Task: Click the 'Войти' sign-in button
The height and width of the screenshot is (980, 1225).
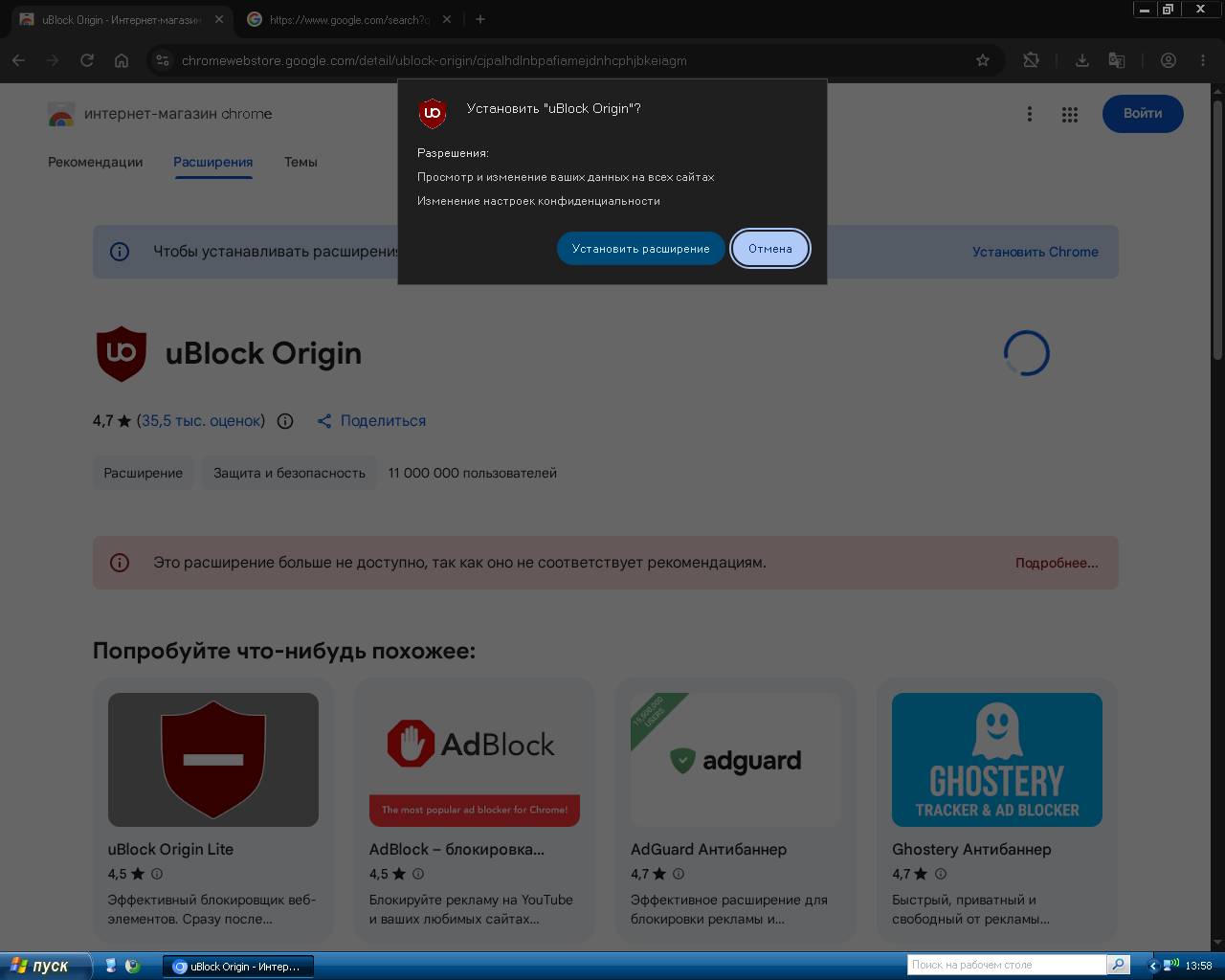Action: [x=1143, y=114]
